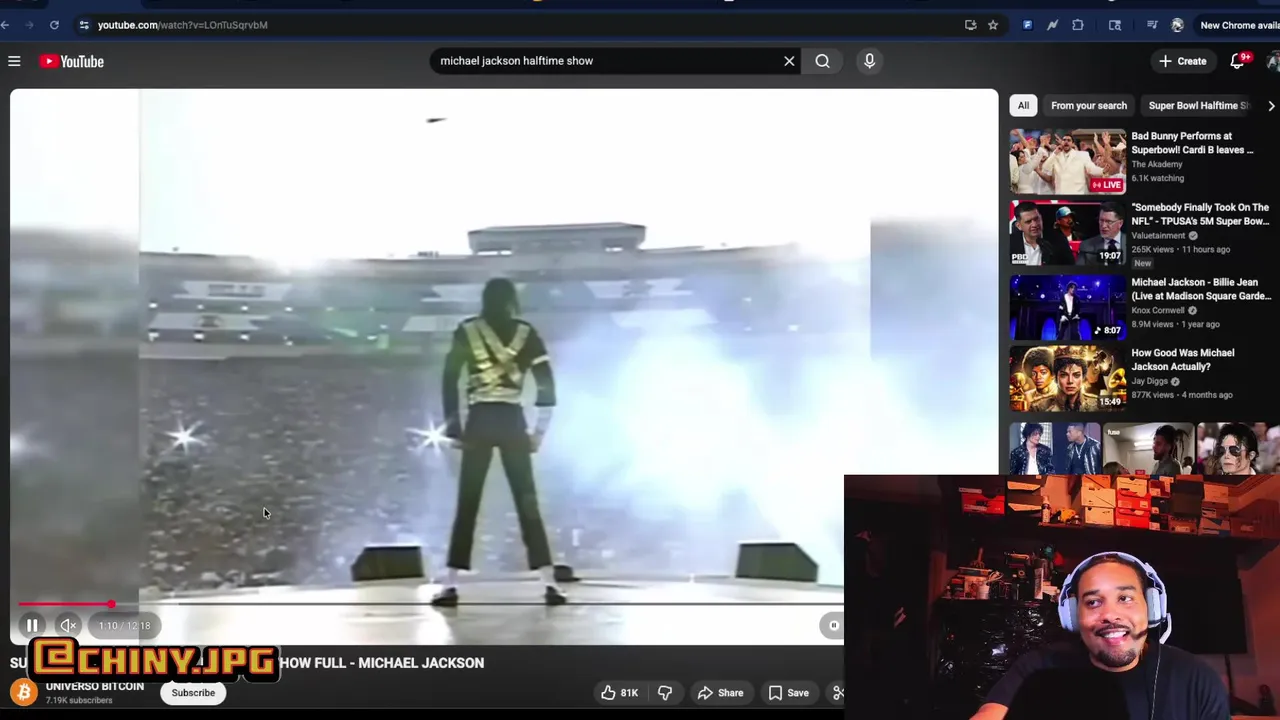The image size is (1280, 720).
Task: Clear the search box with X
Action: coord(789,61)
